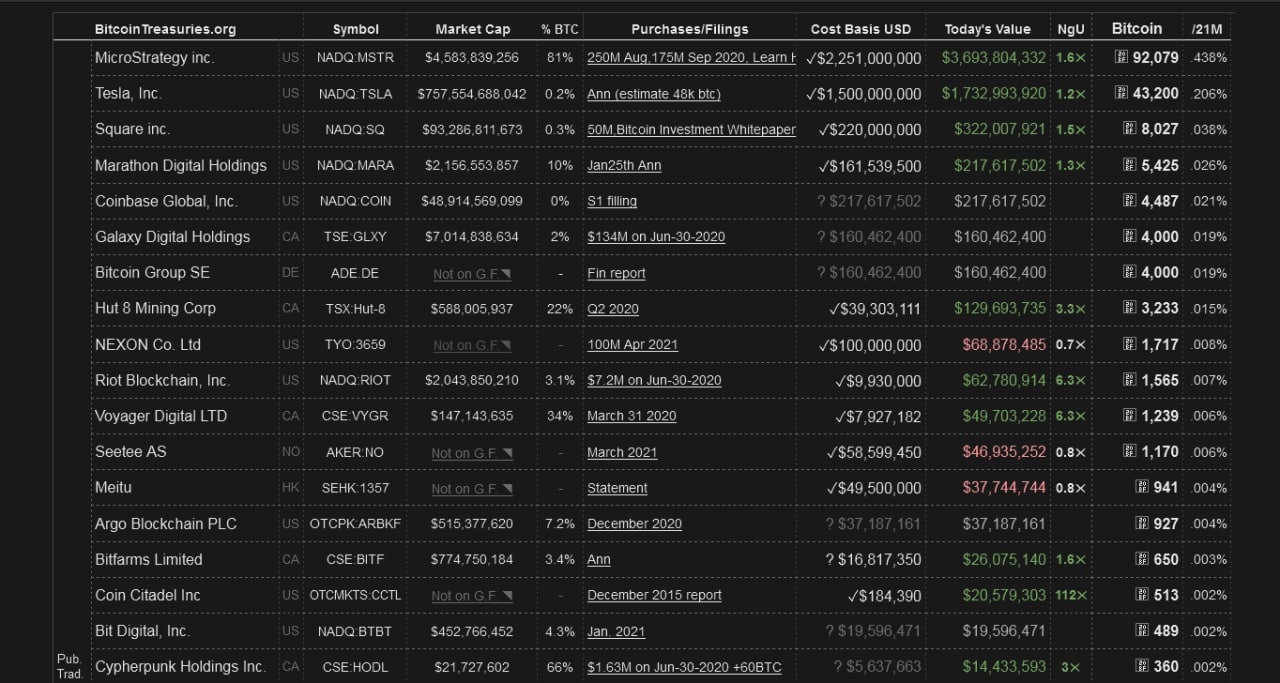Open Argo Blockchain 'December 2020' link
Image resolution: width=1280 pixels, height=683 pixels.
pos(635,524)
